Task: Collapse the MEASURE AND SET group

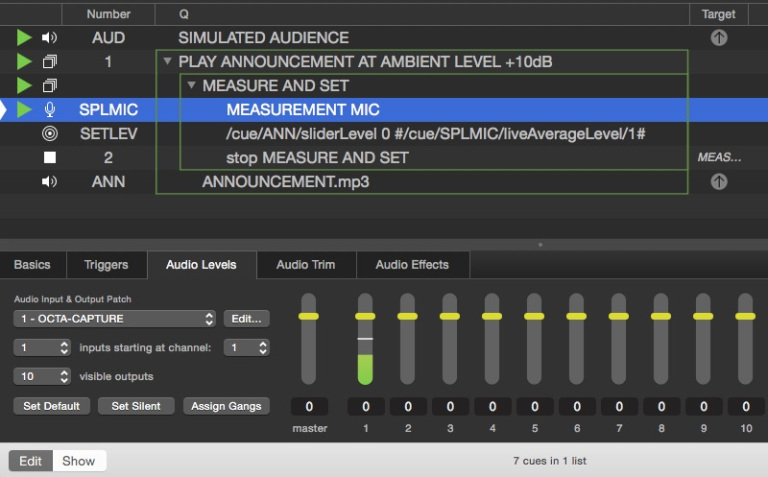Action: click(x=191, y=86)
